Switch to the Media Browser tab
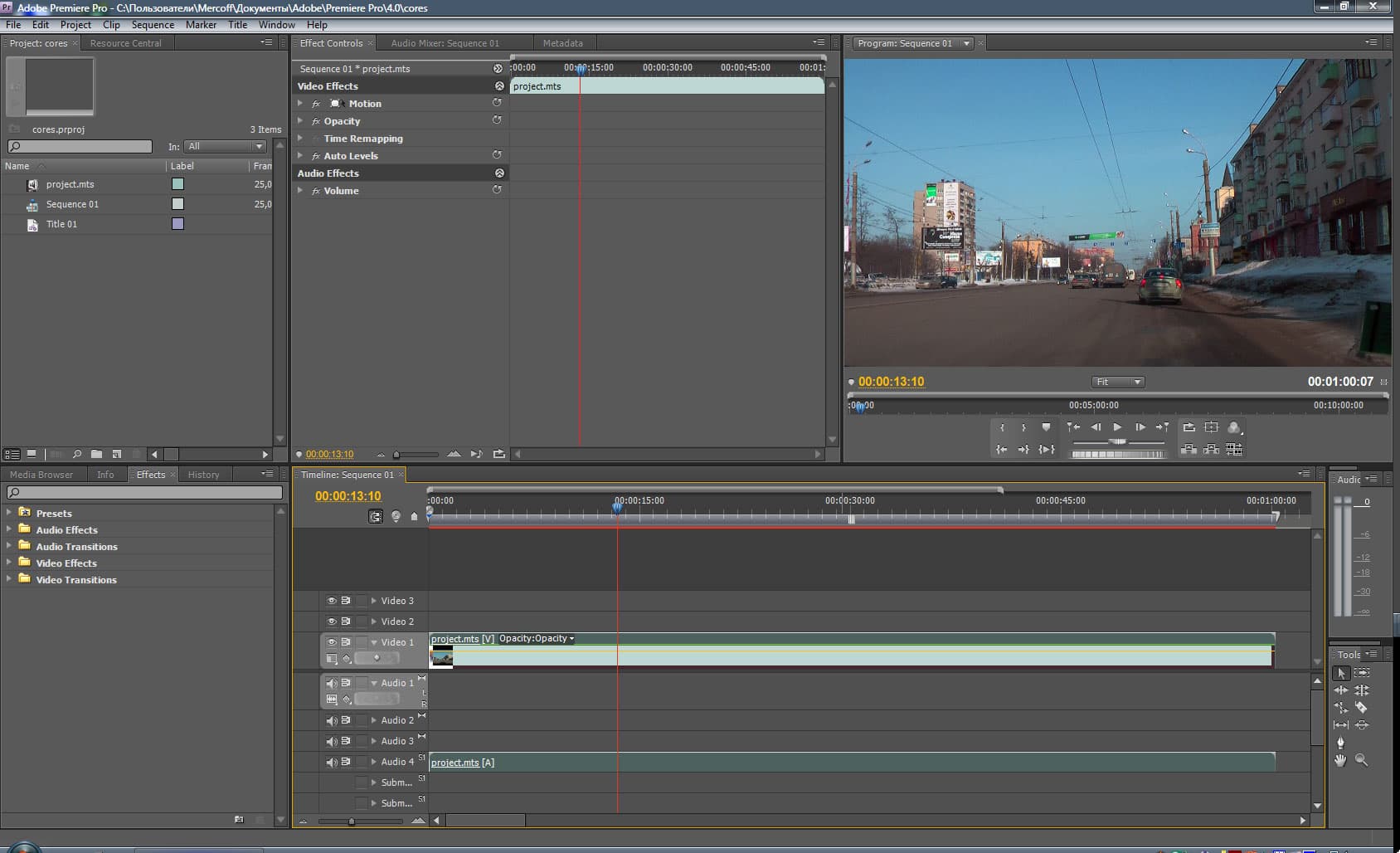The image size is (1400, 853). tap(41, 475)
